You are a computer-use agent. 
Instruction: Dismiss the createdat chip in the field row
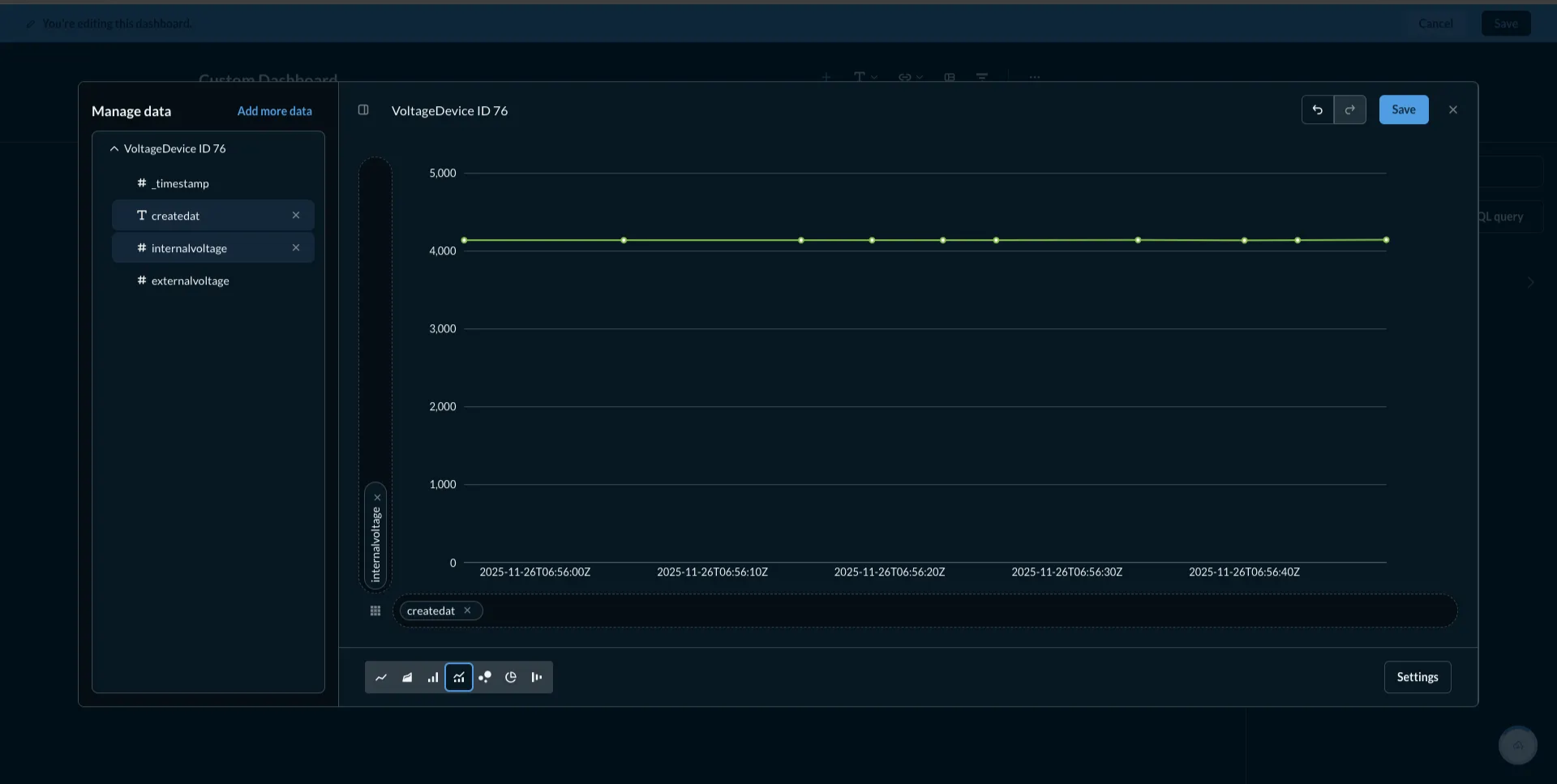tap(468, 610)
